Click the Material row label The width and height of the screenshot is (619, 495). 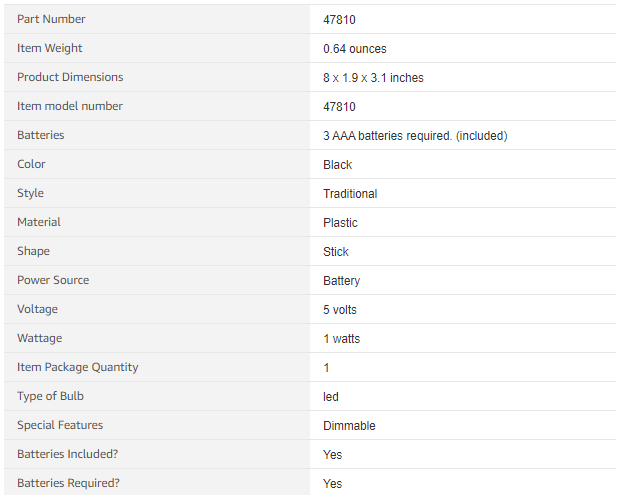coord(39,222)
